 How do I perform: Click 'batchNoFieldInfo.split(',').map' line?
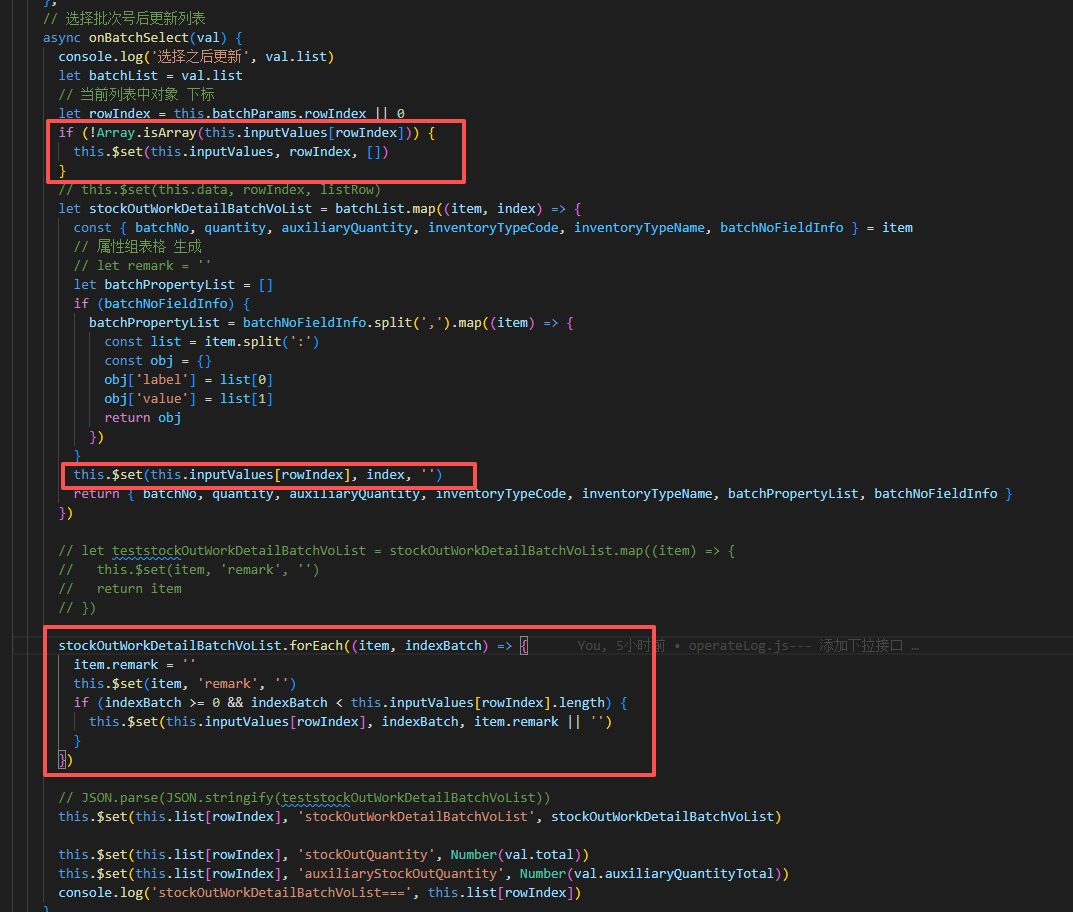click(331, 323)
